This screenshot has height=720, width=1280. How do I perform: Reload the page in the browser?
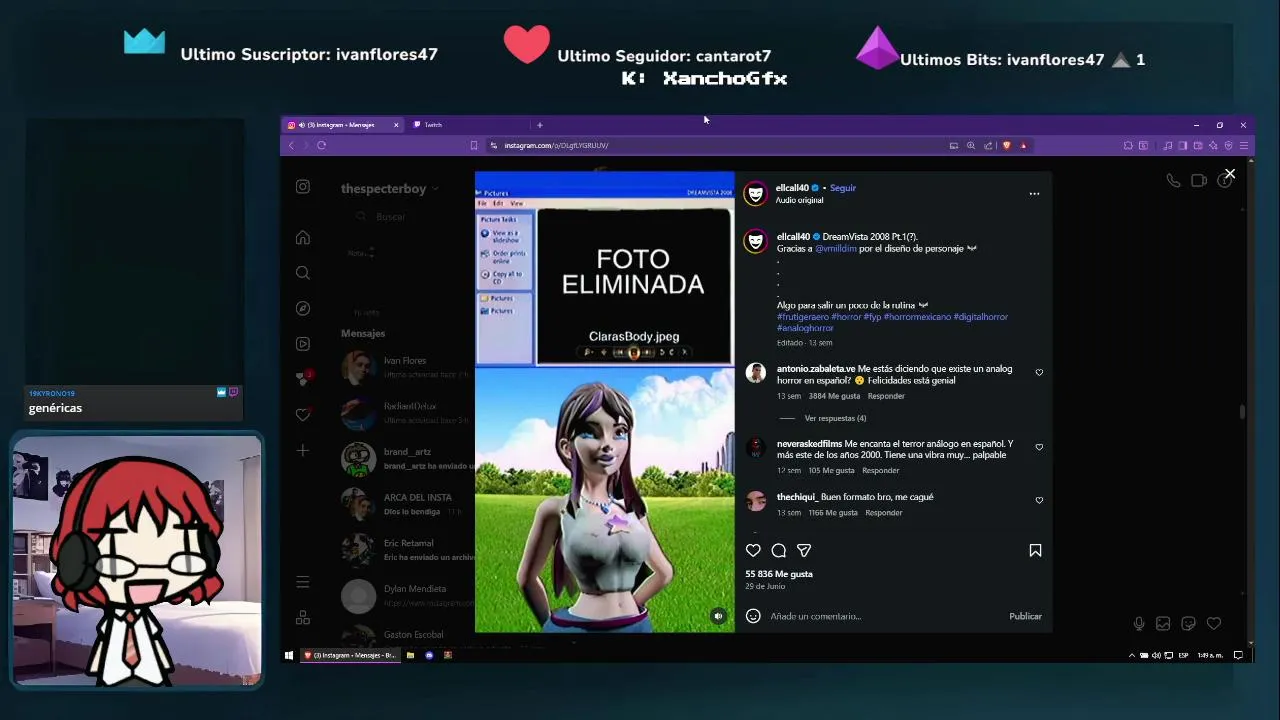click(321, 146)
